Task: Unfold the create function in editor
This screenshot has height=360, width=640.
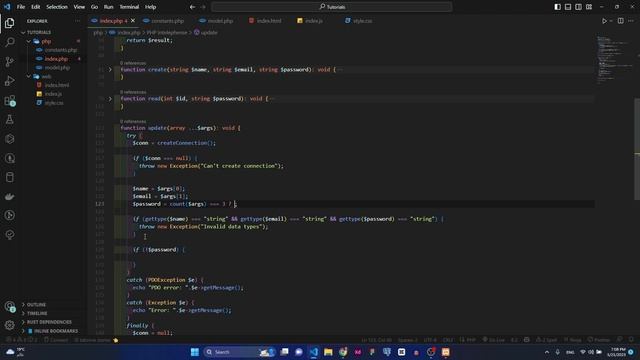Action: pos(110,70)
